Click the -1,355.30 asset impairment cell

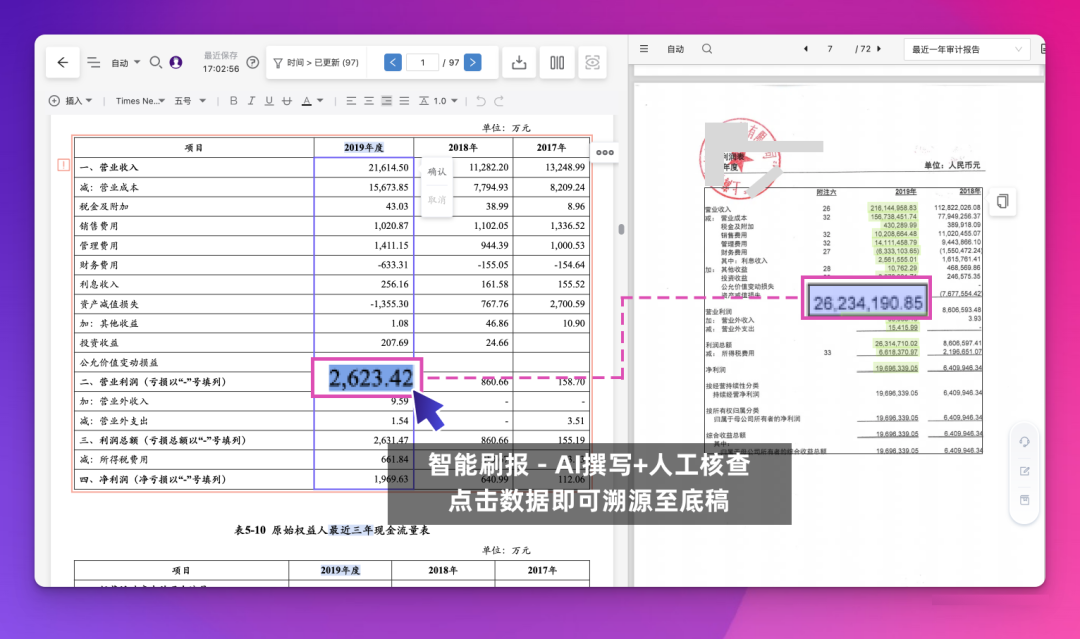pyautogui.click(x=364, y=304)
